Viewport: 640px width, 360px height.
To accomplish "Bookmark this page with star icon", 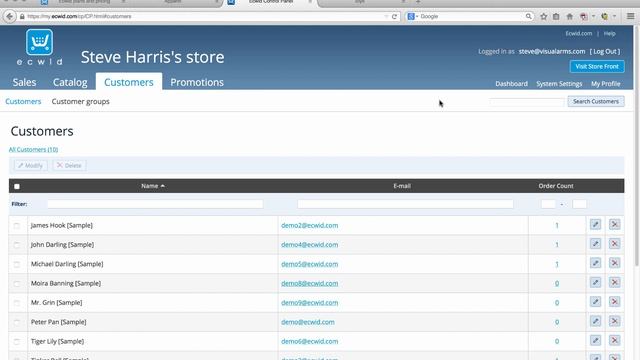I will pos(544,16).
